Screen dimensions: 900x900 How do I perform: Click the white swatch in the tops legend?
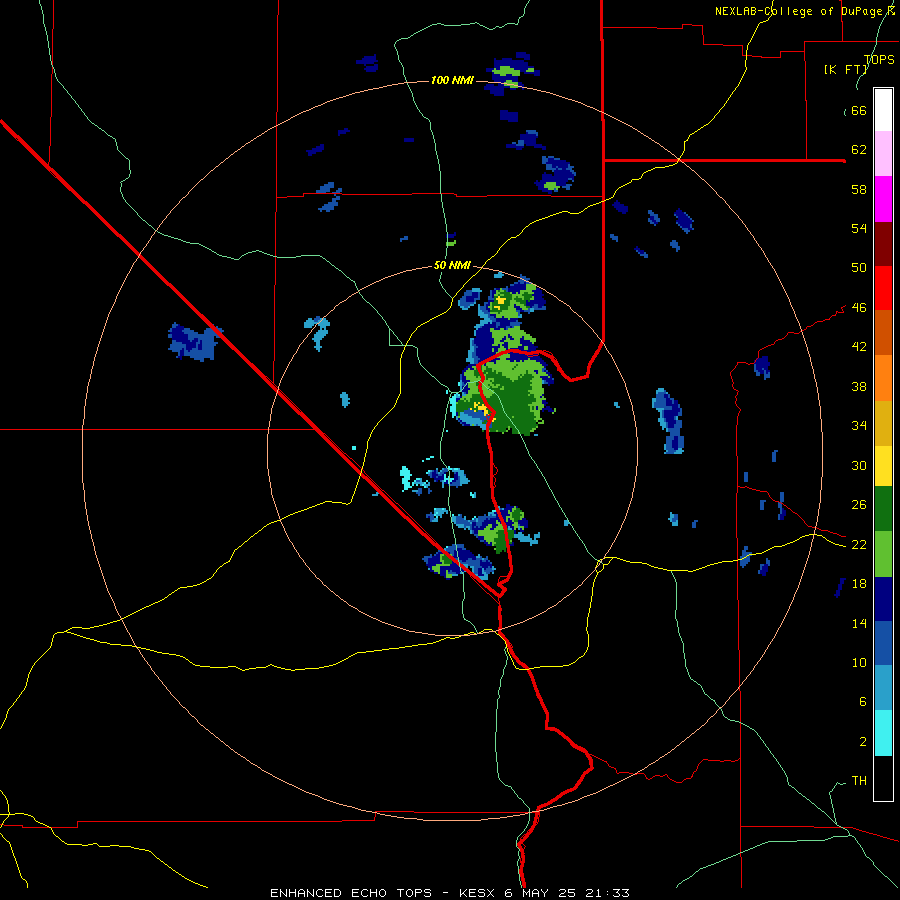(883, 110)
